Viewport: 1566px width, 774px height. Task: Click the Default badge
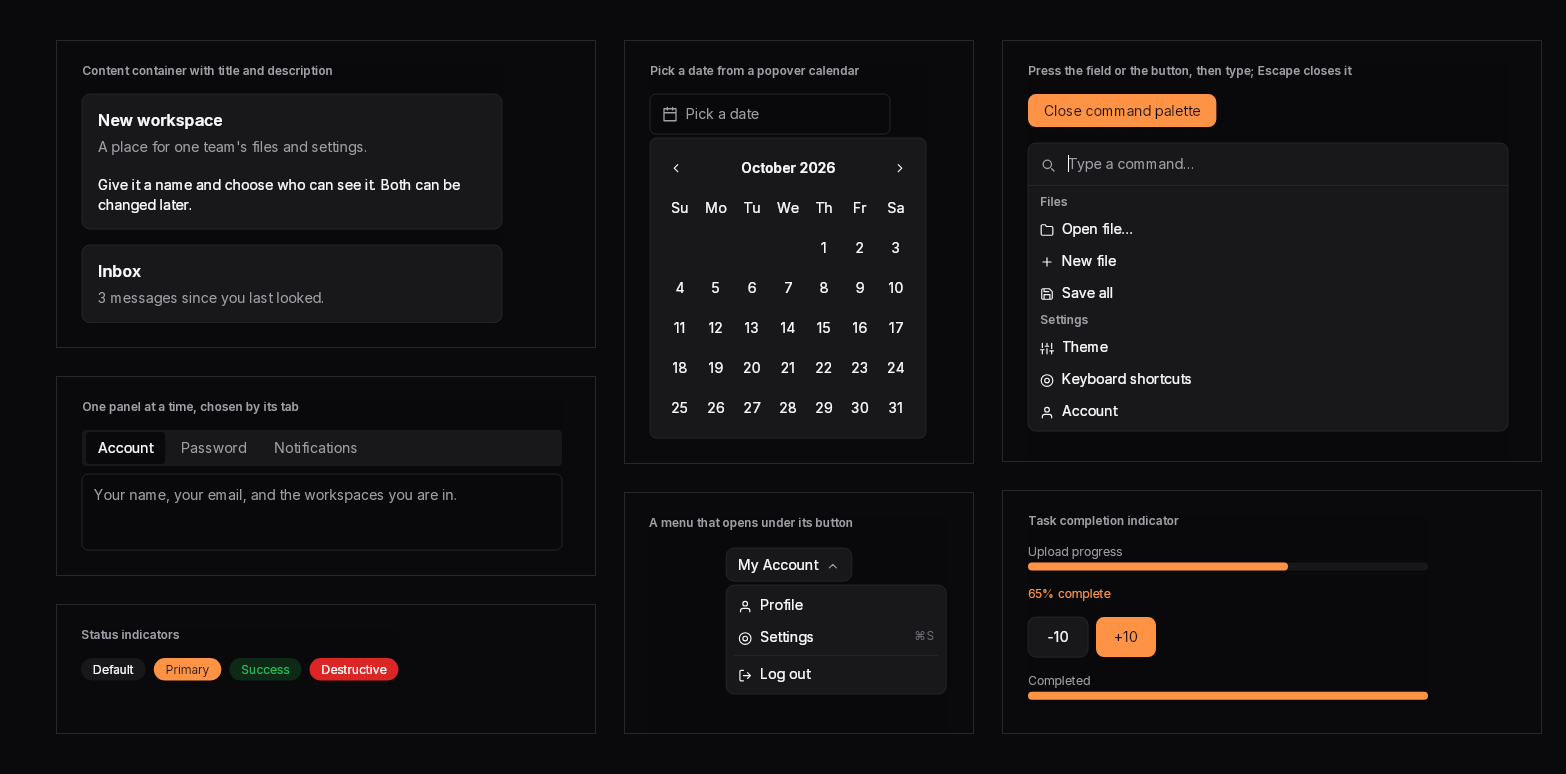[x=113, y=670]
